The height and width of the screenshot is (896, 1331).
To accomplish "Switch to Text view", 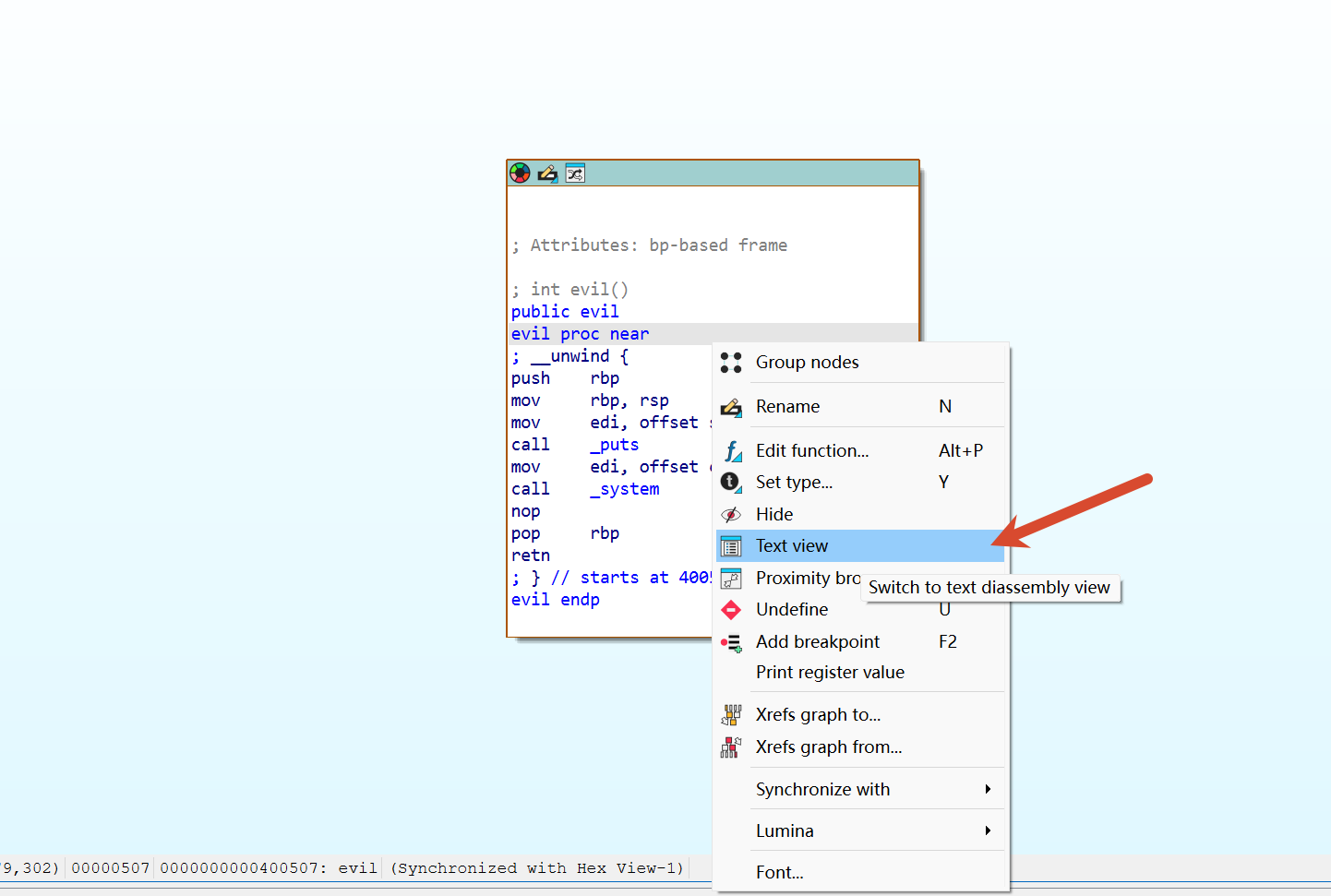I will 860,546.
